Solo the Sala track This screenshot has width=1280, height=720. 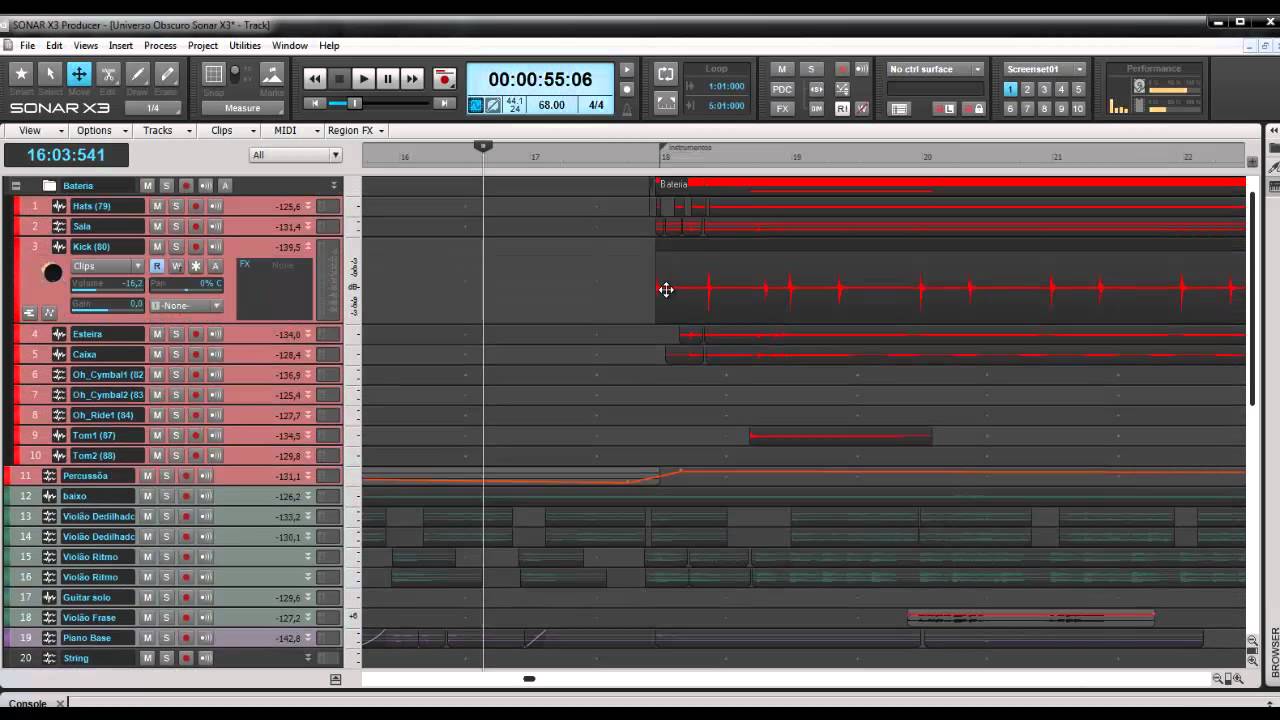(x=176, y=227)
